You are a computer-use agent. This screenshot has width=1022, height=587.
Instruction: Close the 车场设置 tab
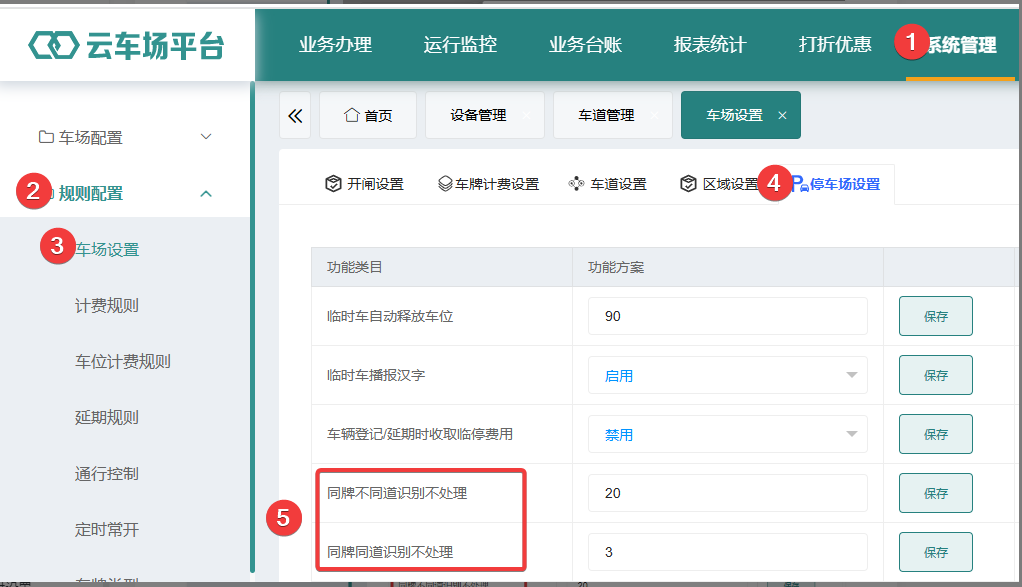(x=782, y=115)
